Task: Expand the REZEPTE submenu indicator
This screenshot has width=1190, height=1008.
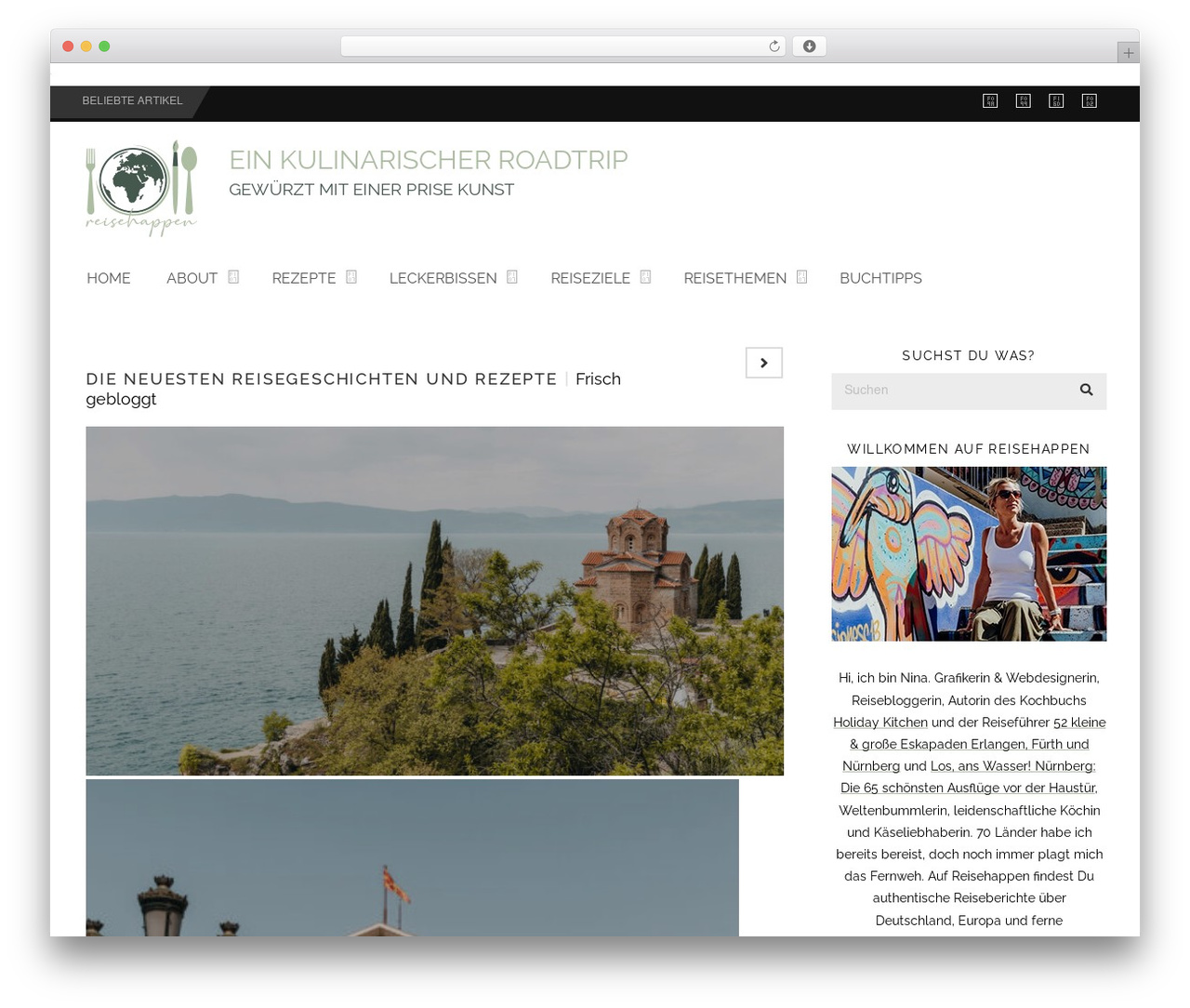Action: point(351,277)
